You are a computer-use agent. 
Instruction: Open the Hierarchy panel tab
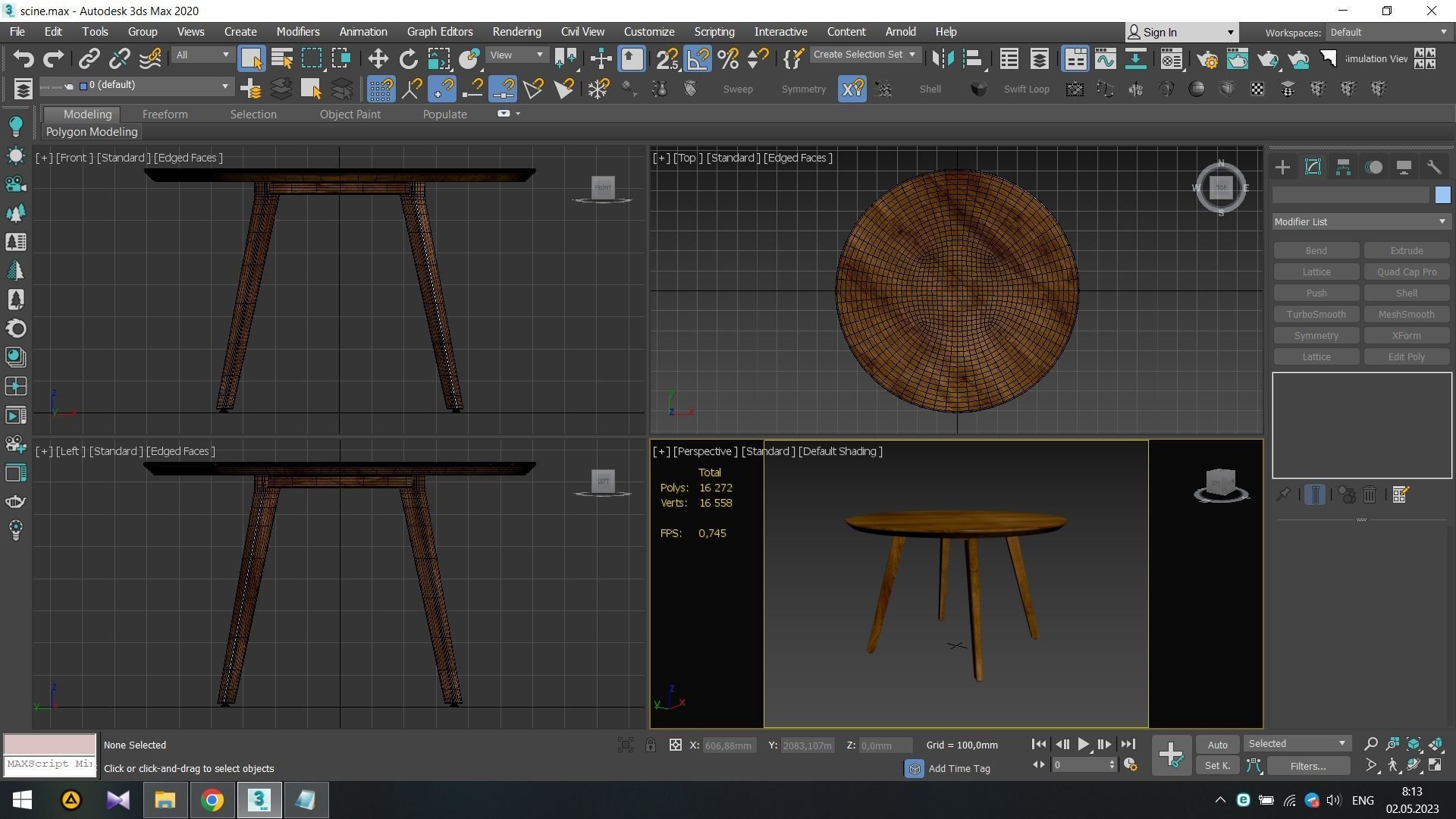(1343, 168)
